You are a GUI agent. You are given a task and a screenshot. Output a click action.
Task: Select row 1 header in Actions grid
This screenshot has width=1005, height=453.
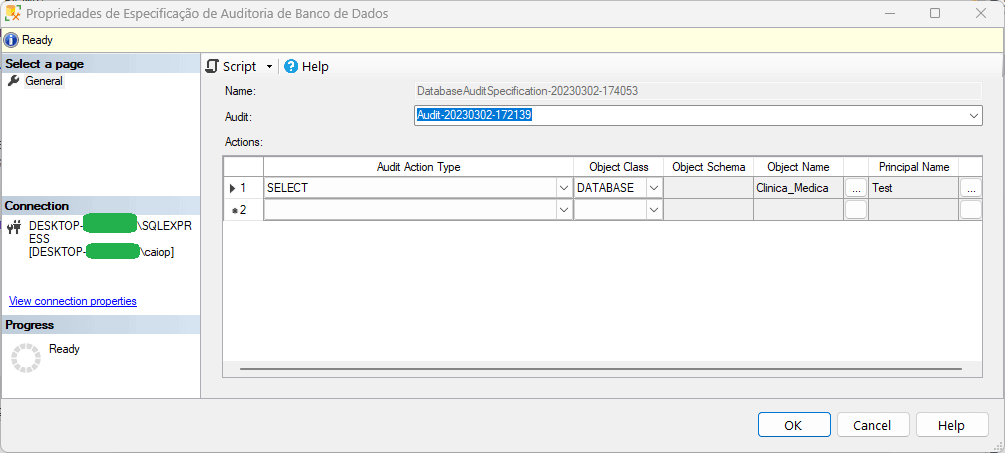coord(243,188)
